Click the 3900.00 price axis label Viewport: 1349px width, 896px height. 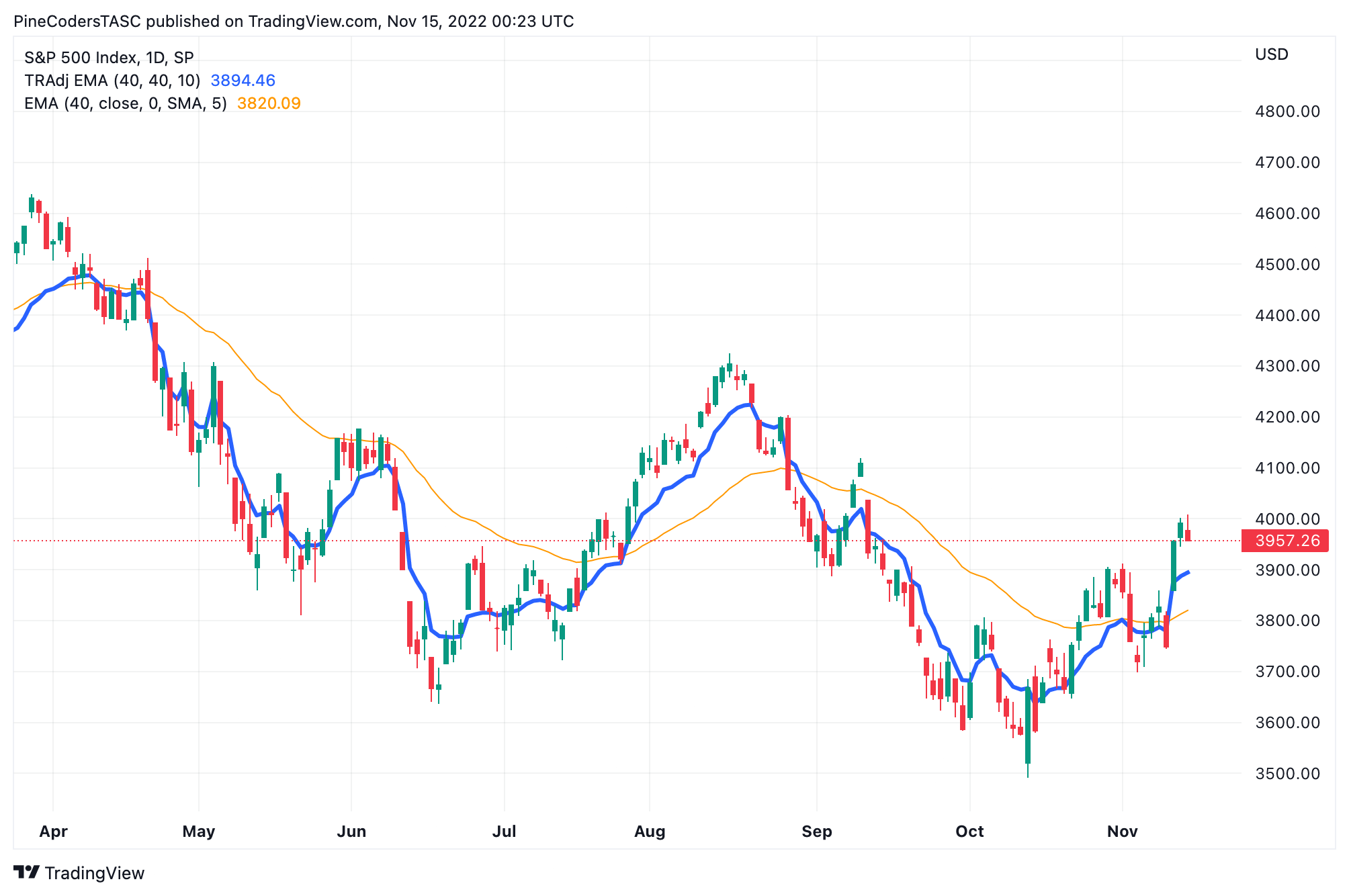click(x=1287, y=570)
